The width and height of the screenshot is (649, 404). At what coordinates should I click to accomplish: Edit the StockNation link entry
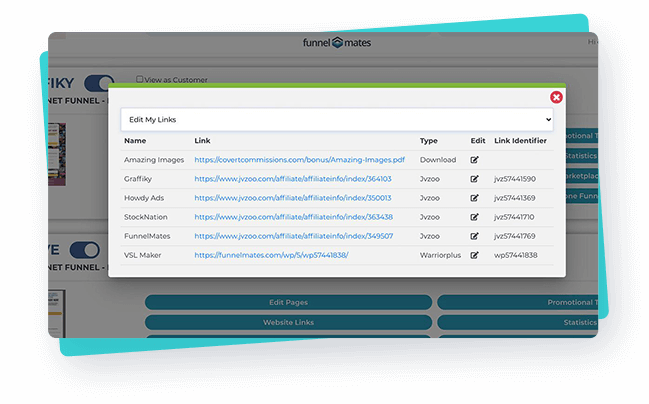[474, 217]
